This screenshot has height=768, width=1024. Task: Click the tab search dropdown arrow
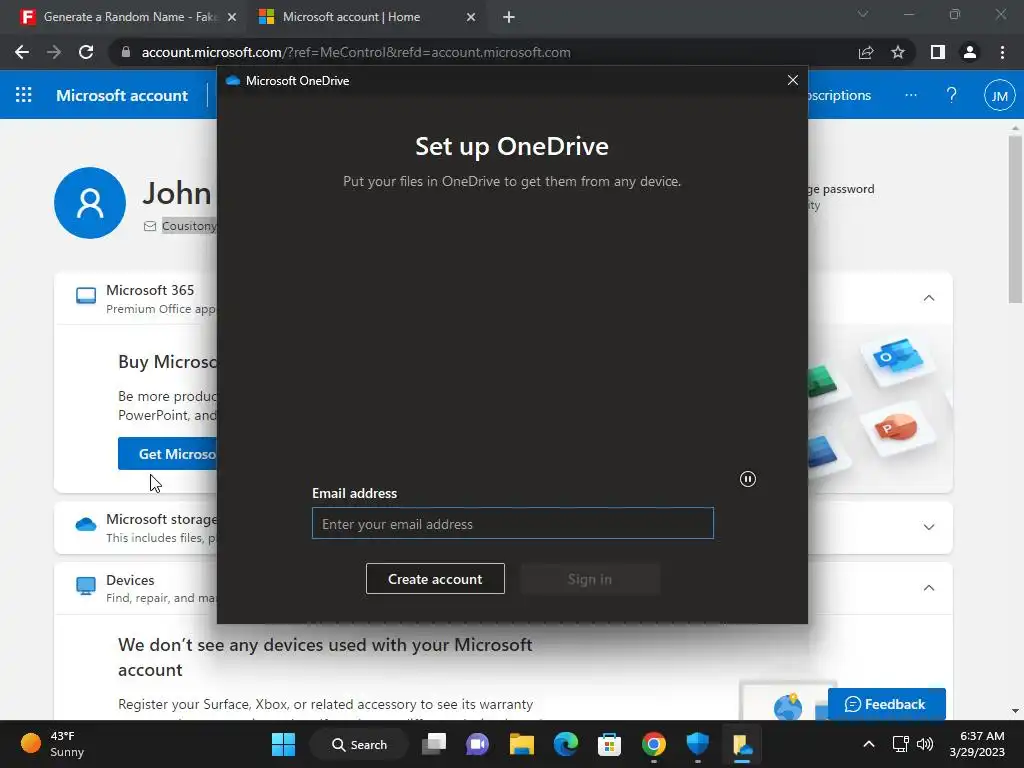[863, 14]
